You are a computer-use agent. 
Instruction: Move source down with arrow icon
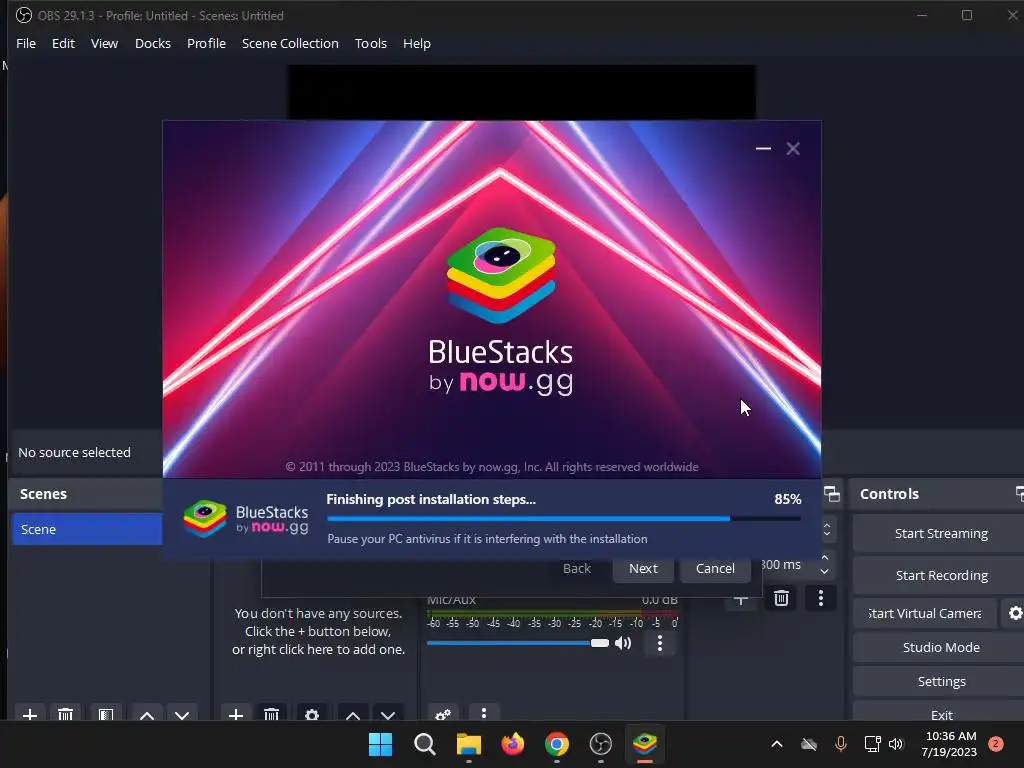(388, 714)
